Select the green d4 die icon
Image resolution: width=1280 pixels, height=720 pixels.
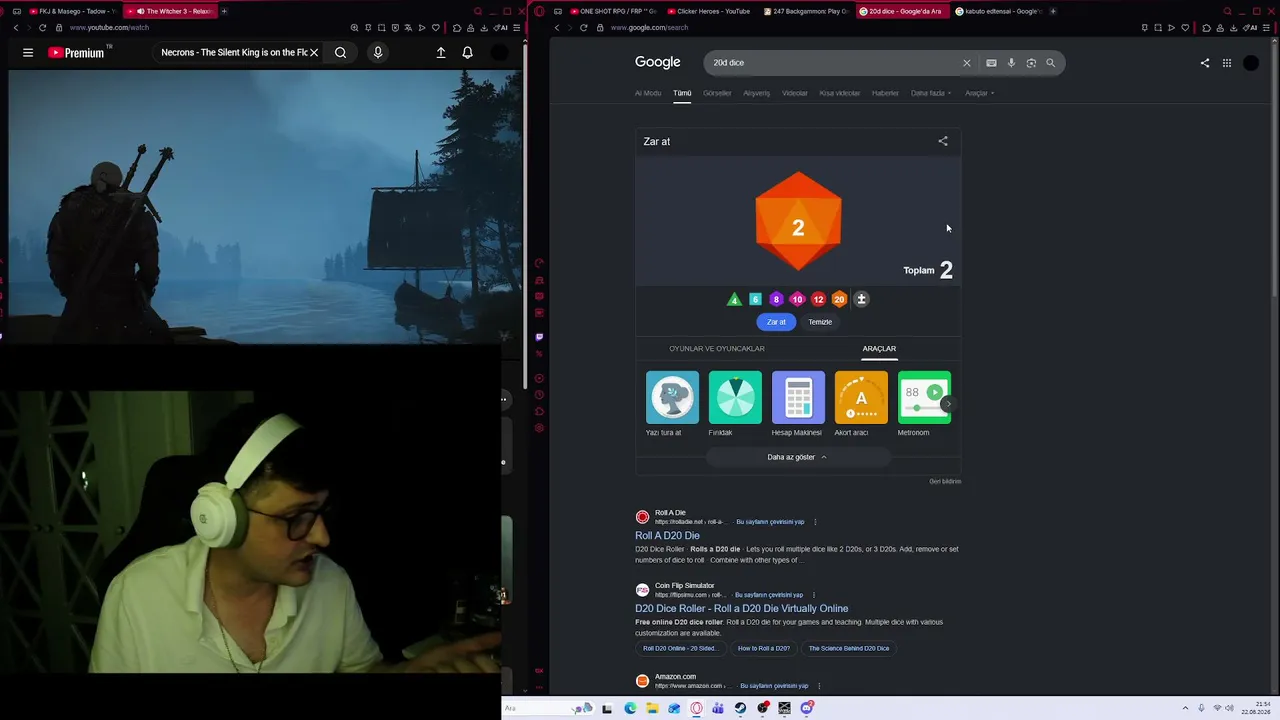coord(734,299)
